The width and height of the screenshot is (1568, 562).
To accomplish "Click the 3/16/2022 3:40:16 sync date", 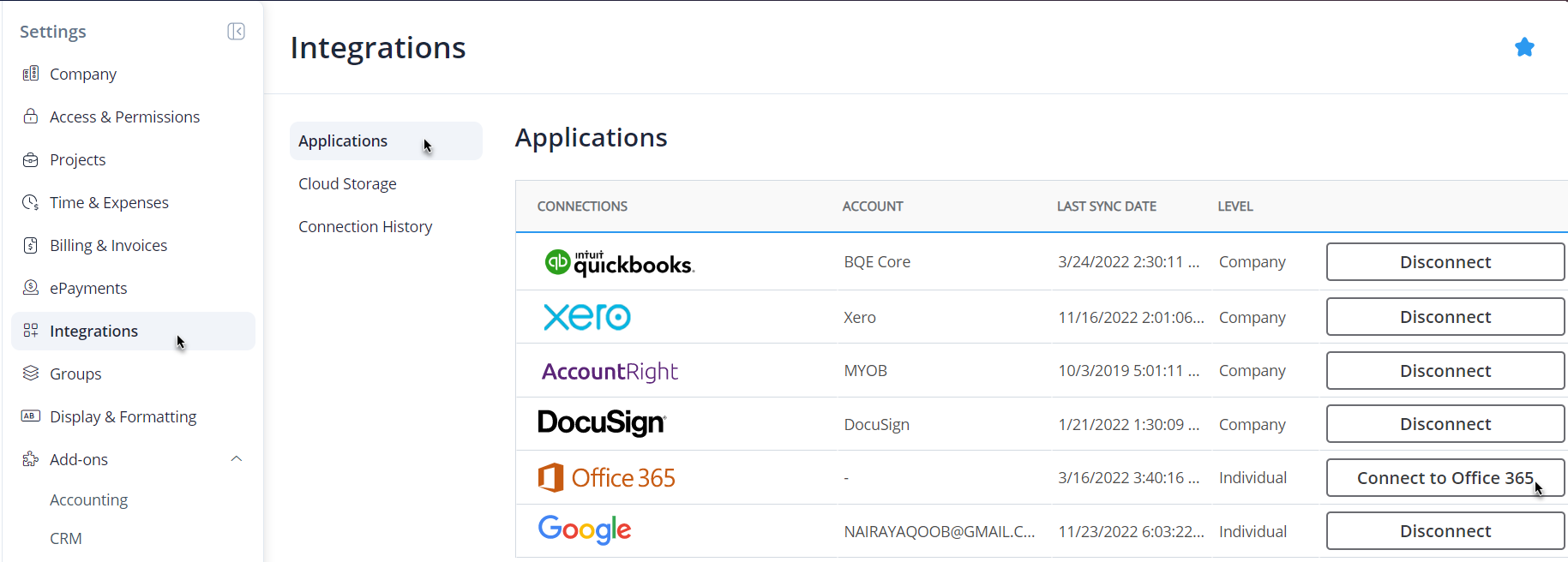I will 1128,478.
